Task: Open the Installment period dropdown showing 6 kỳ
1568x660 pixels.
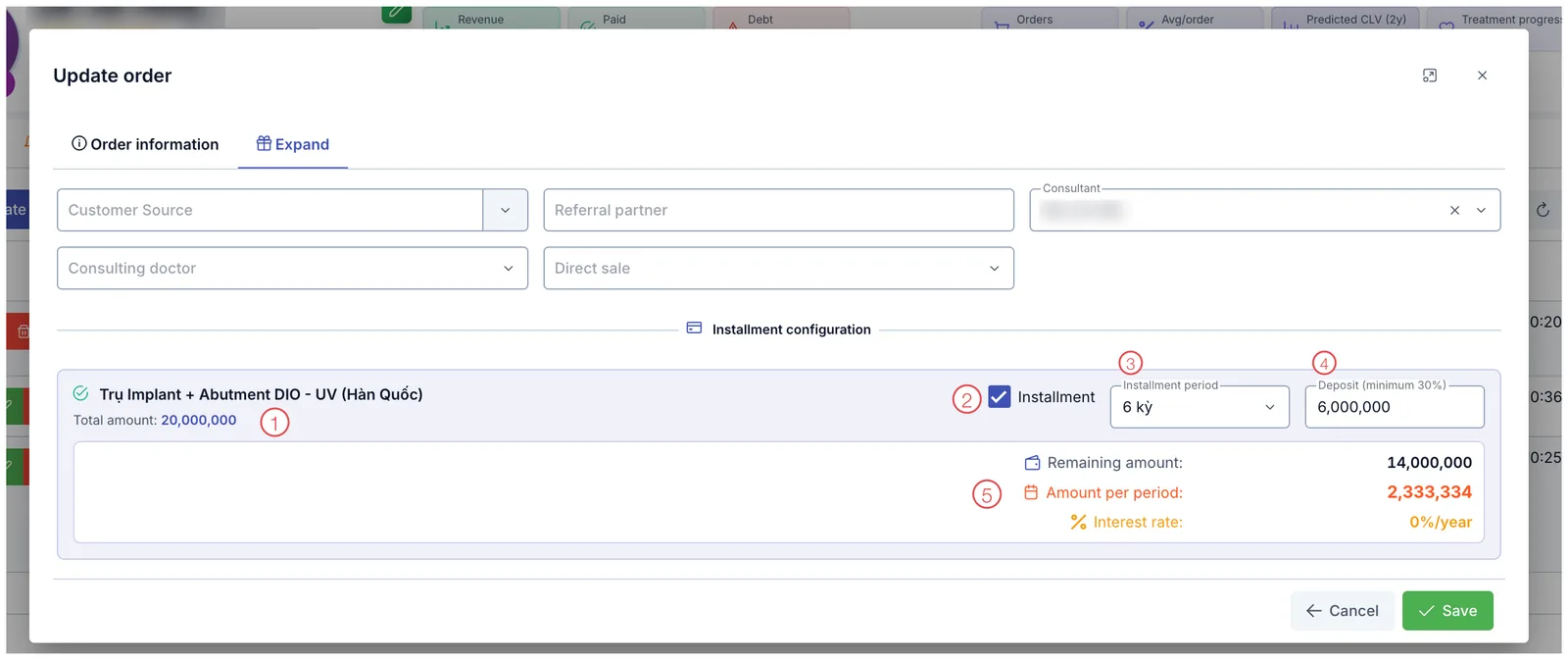Action: (1200, 406)
